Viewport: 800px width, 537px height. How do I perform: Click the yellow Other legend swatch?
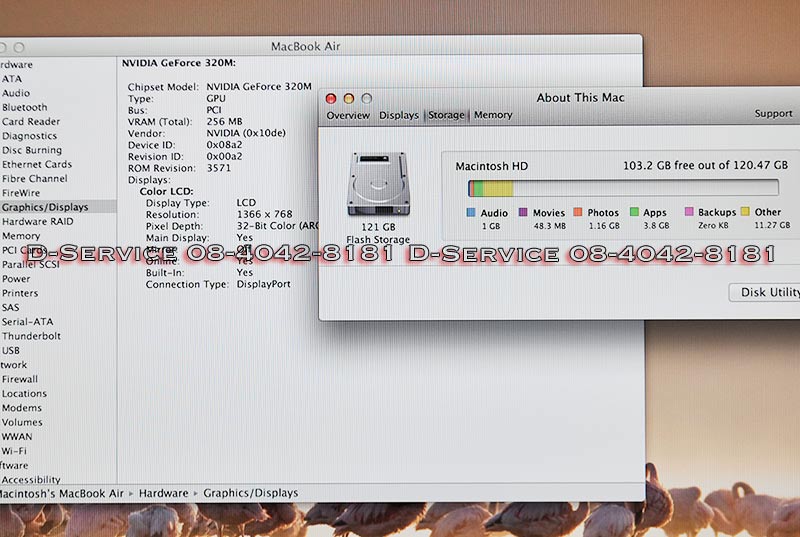745,211
